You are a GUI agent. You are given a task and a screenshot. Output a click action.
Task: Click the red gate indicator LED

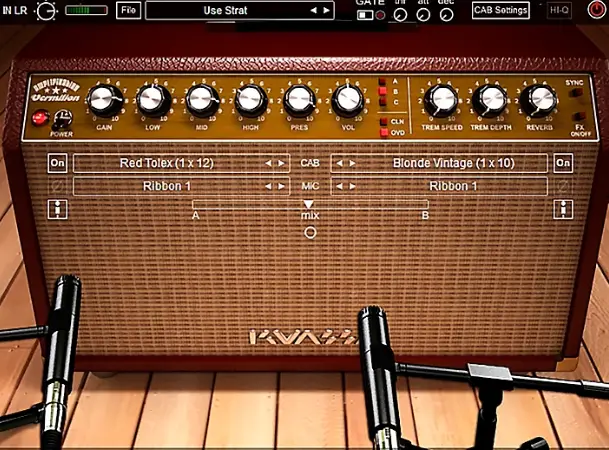tap(381, 15)
